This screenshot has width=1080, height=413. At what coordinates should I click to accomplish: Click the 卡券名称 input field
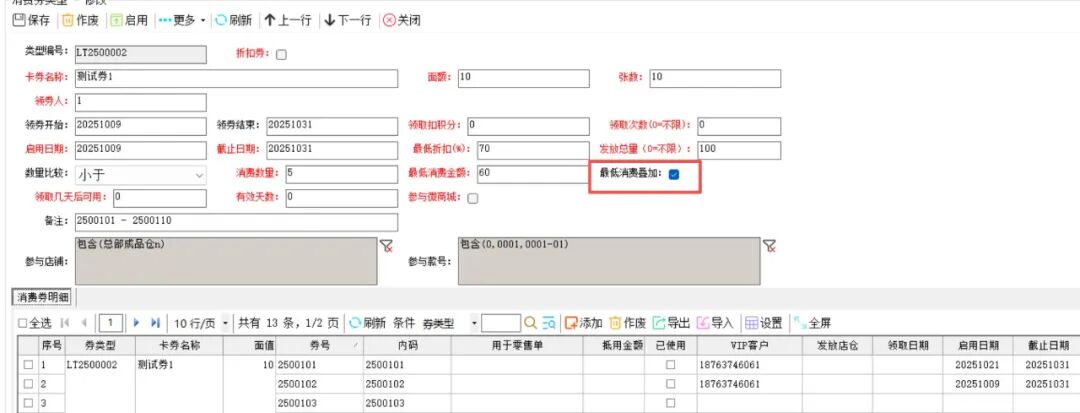coord(236,78)
